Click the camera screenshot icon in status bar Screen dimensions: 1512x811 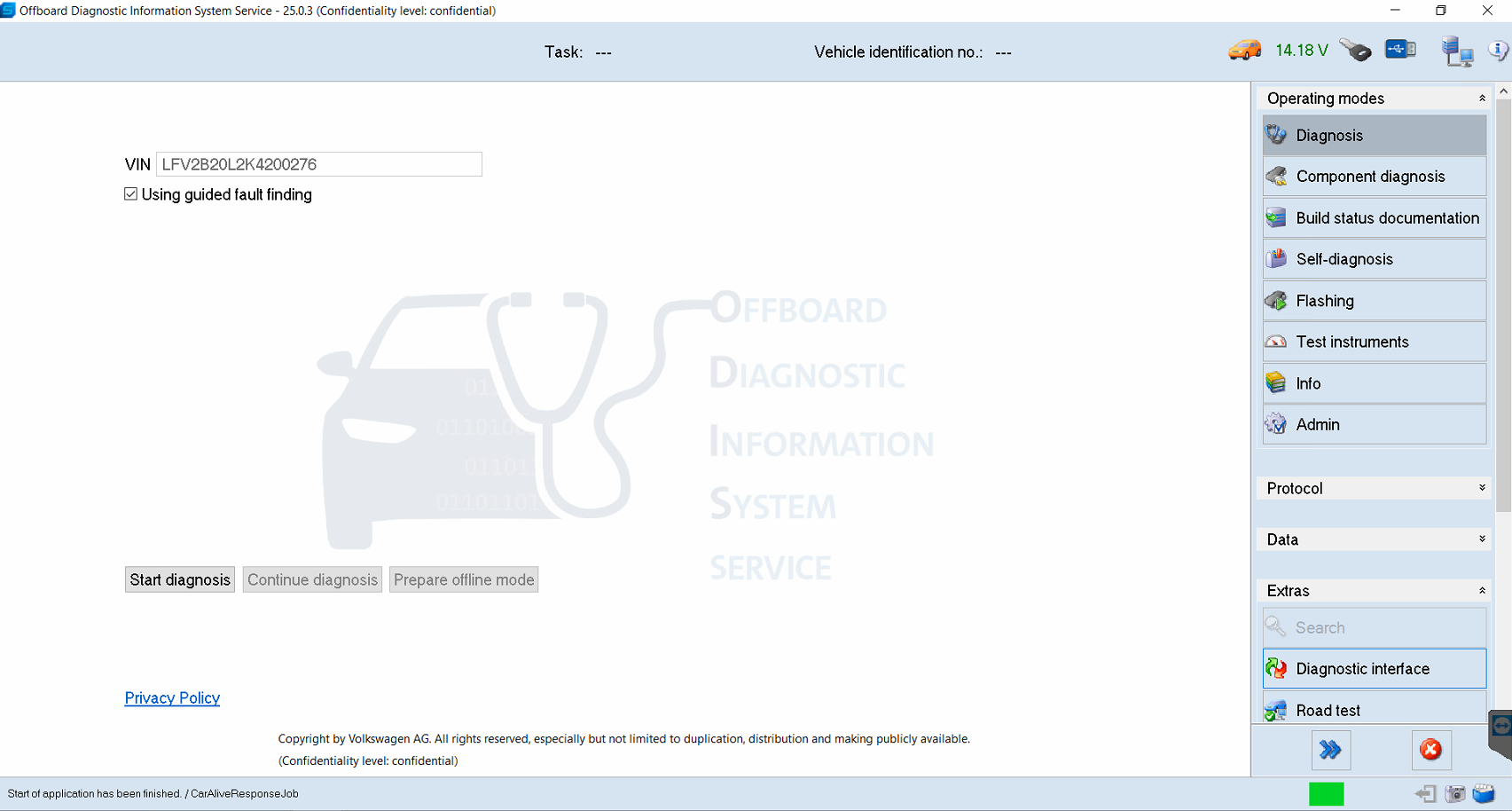(1454, 793)
